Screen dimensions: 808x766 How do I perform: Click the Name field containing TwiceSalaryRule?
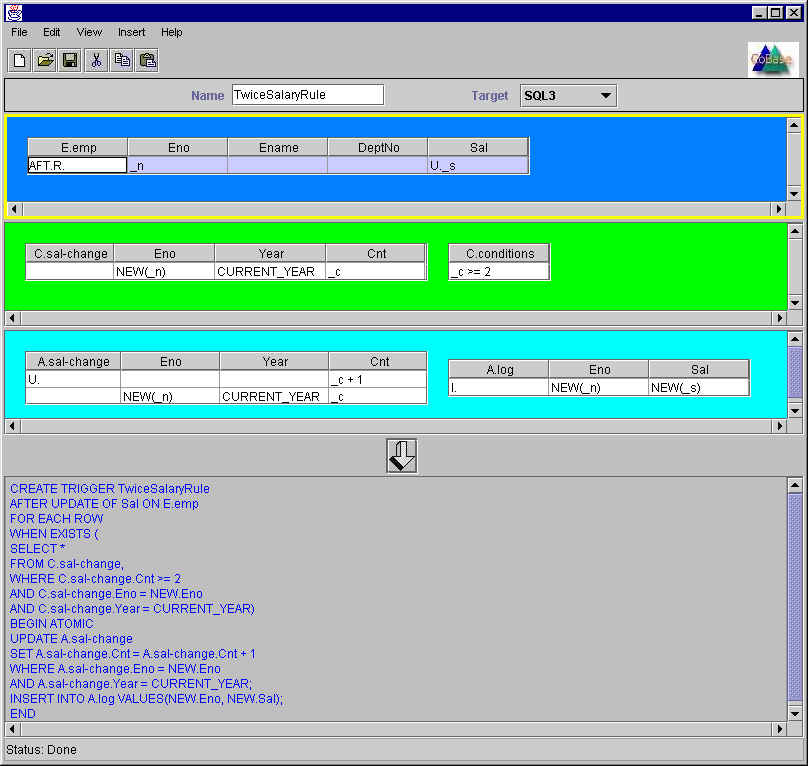pyautogui.click(x=308, y=95)
